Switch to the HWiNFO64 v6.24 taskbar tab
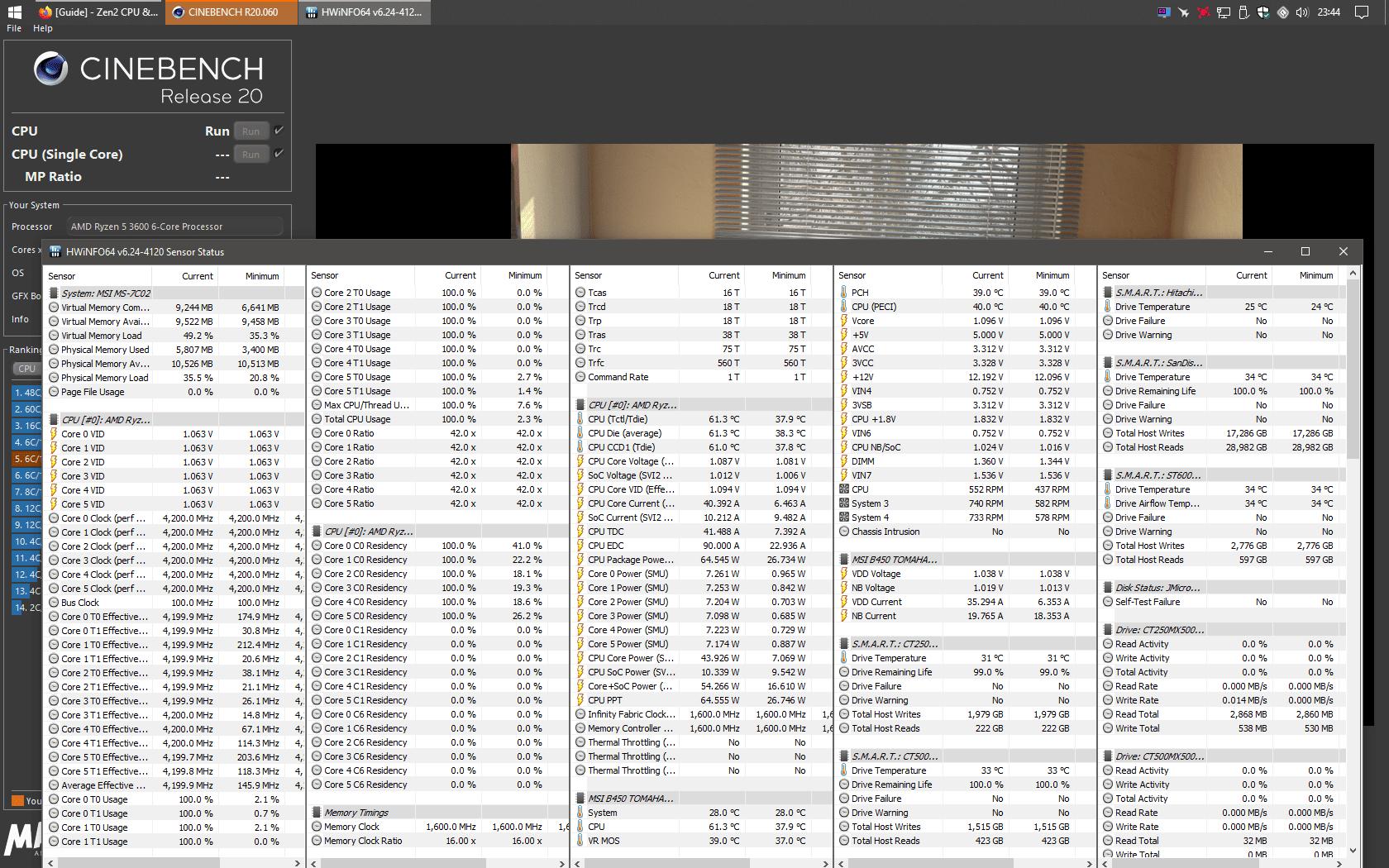Screen dimensions: 1389x868 click(x=365, y=12)
